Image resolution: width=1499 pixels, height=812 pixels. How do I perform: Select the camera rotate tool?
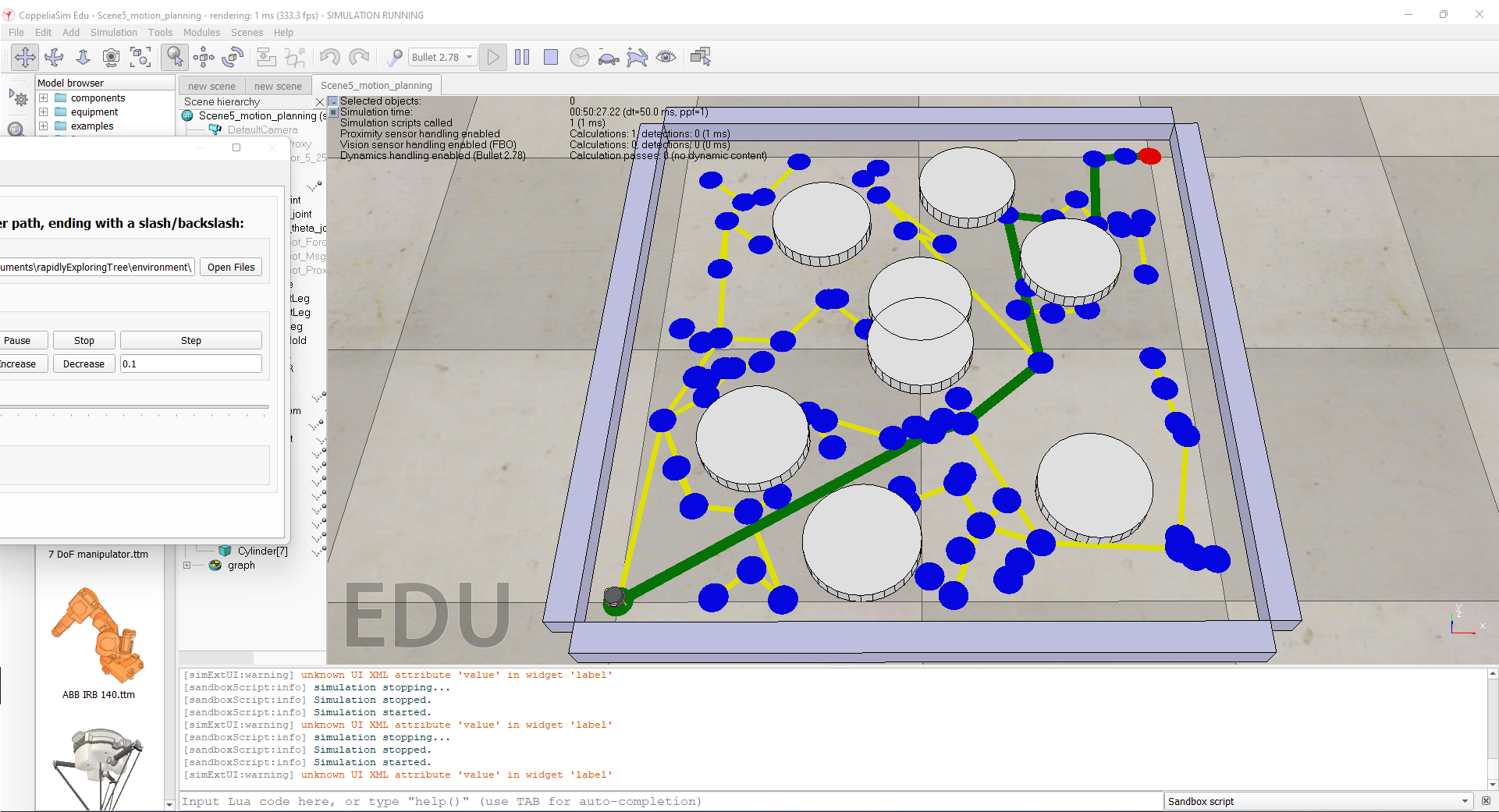(54, 57)
